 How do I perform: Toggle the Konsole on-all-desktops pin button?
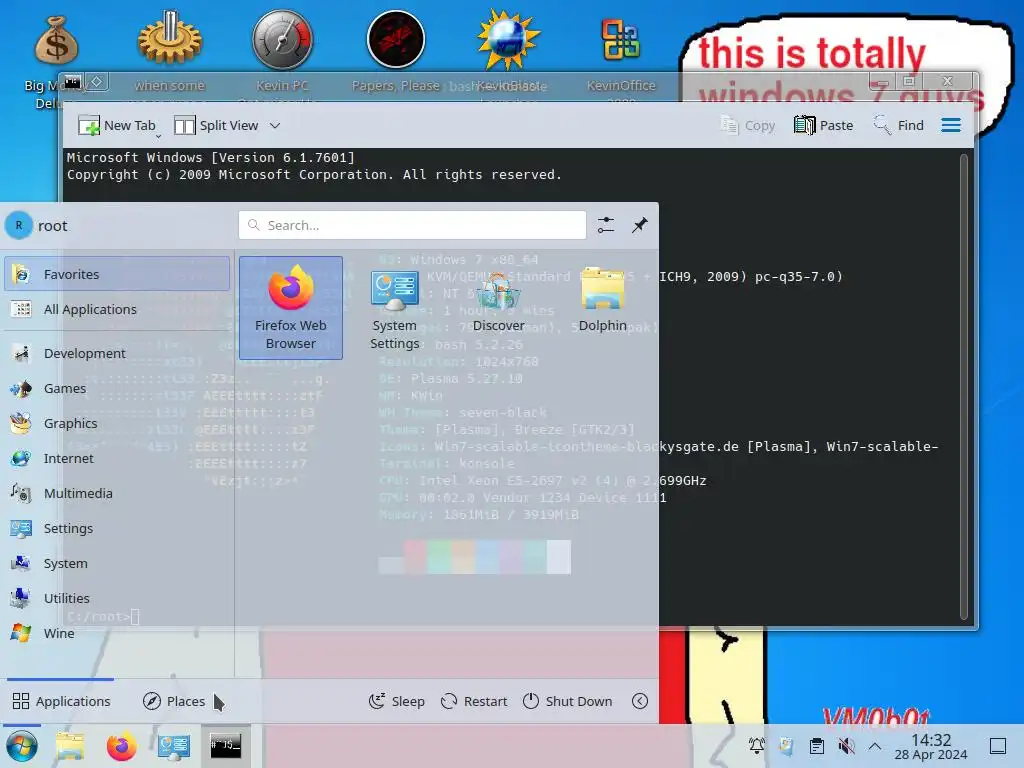tap(97, 82)
